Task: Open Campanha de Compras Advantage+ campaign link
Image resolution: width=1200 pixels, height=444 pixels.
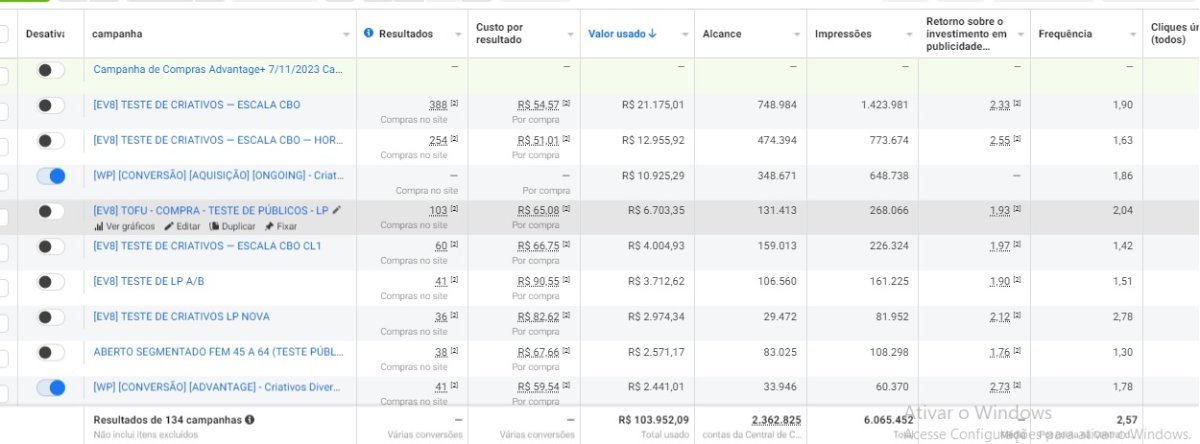Action: 218,69
